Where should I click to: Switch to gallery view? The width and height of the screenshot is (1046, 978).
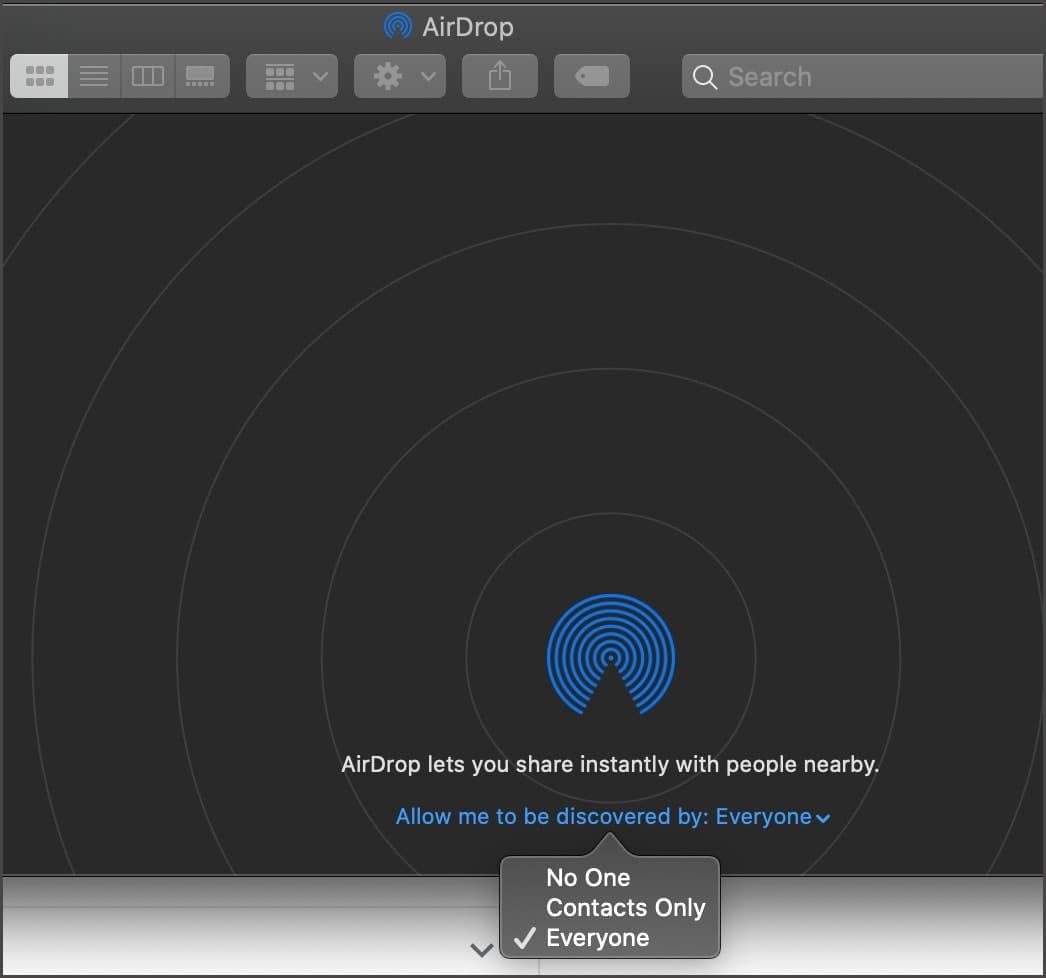point(201,76)
